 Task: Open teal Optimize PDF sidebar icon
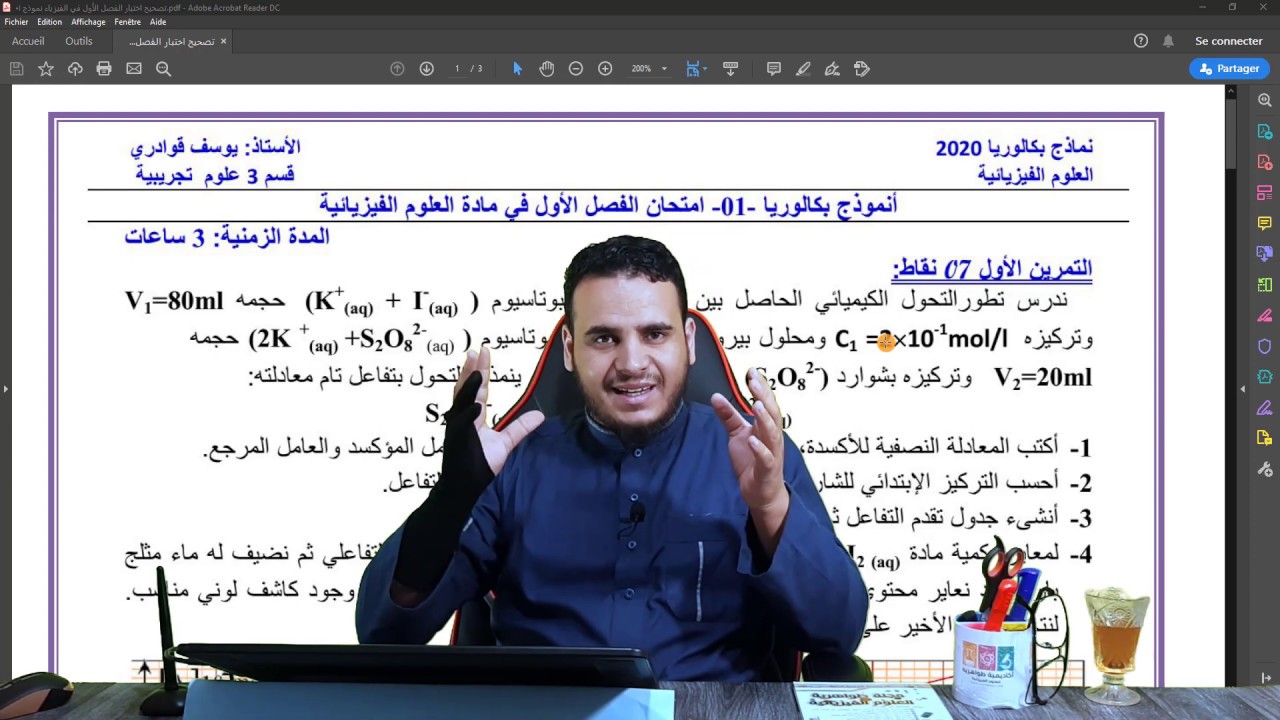1264,377
